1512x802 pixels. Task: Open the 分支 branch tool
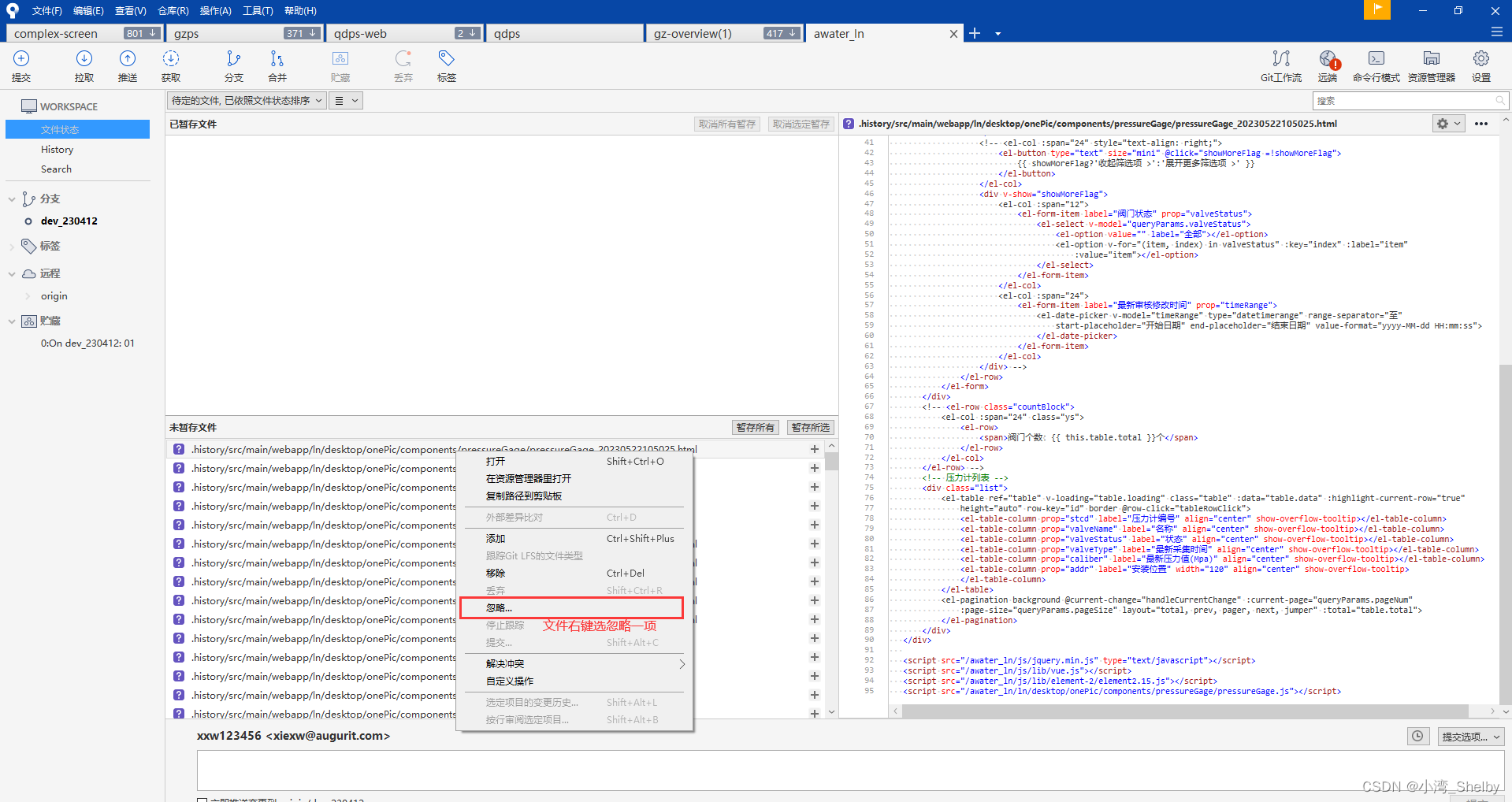coord(234,66)
